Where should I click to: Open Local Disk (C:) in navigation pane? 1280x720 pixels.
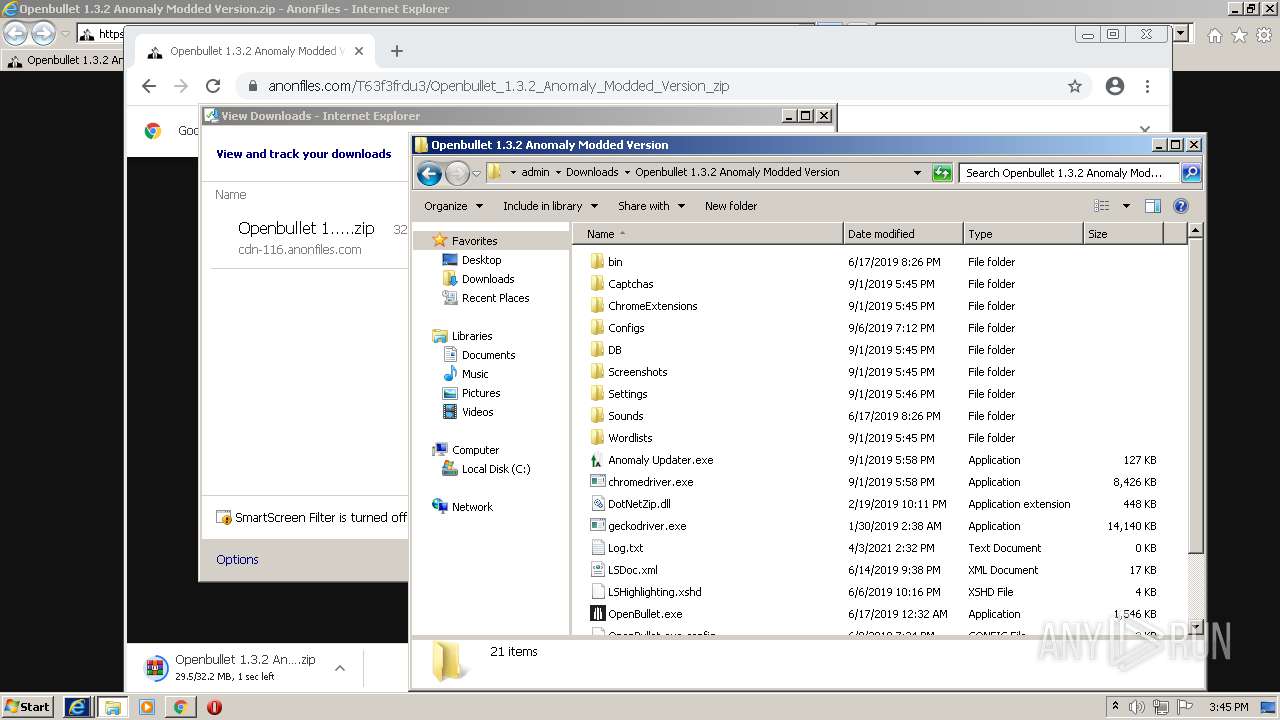(x=495, y=469)
